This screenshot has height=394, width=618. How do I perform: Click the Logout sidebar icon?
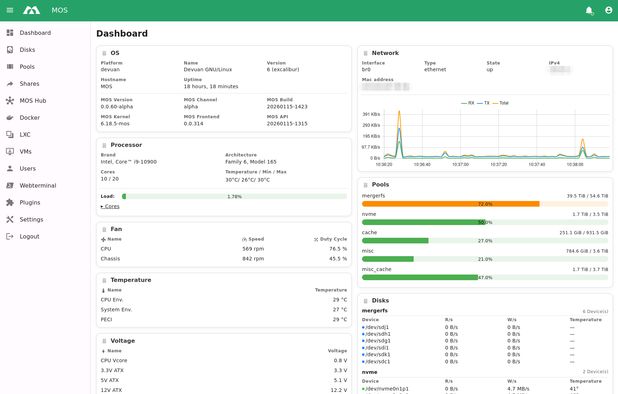tap(10, 236)
